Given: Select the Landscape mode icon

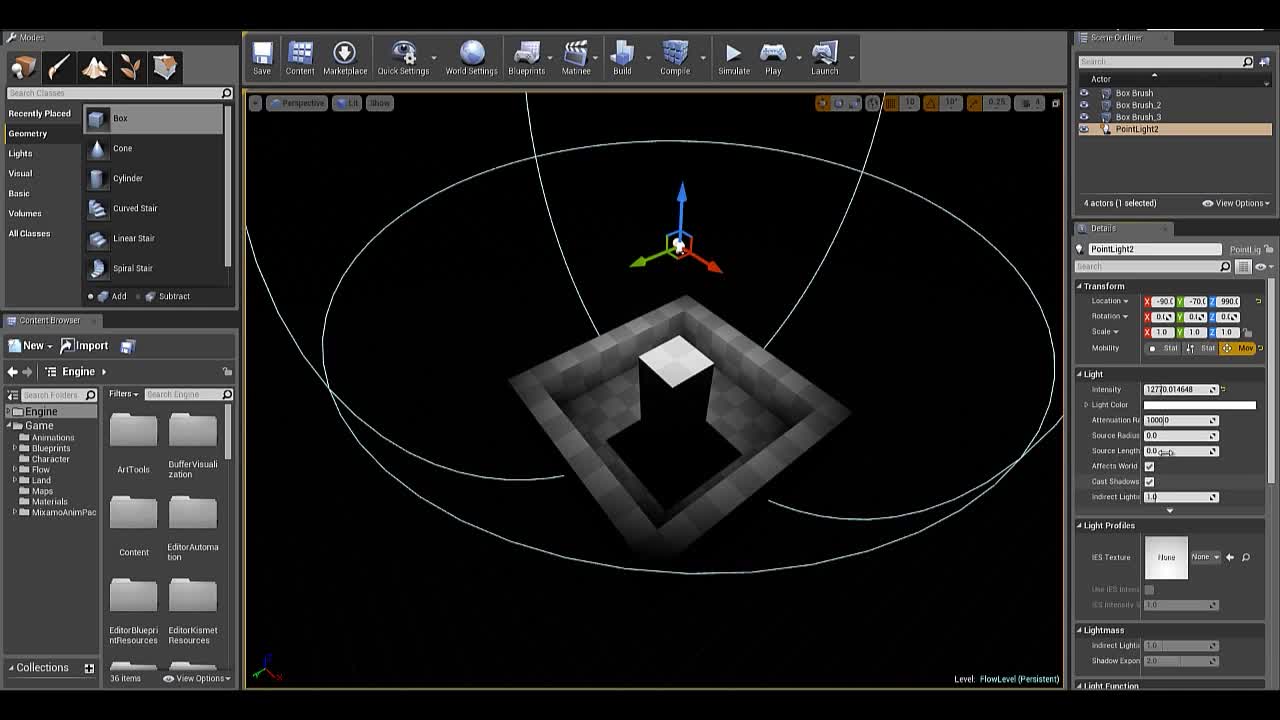Looking at the screenshot, I should tap(94, 67).
